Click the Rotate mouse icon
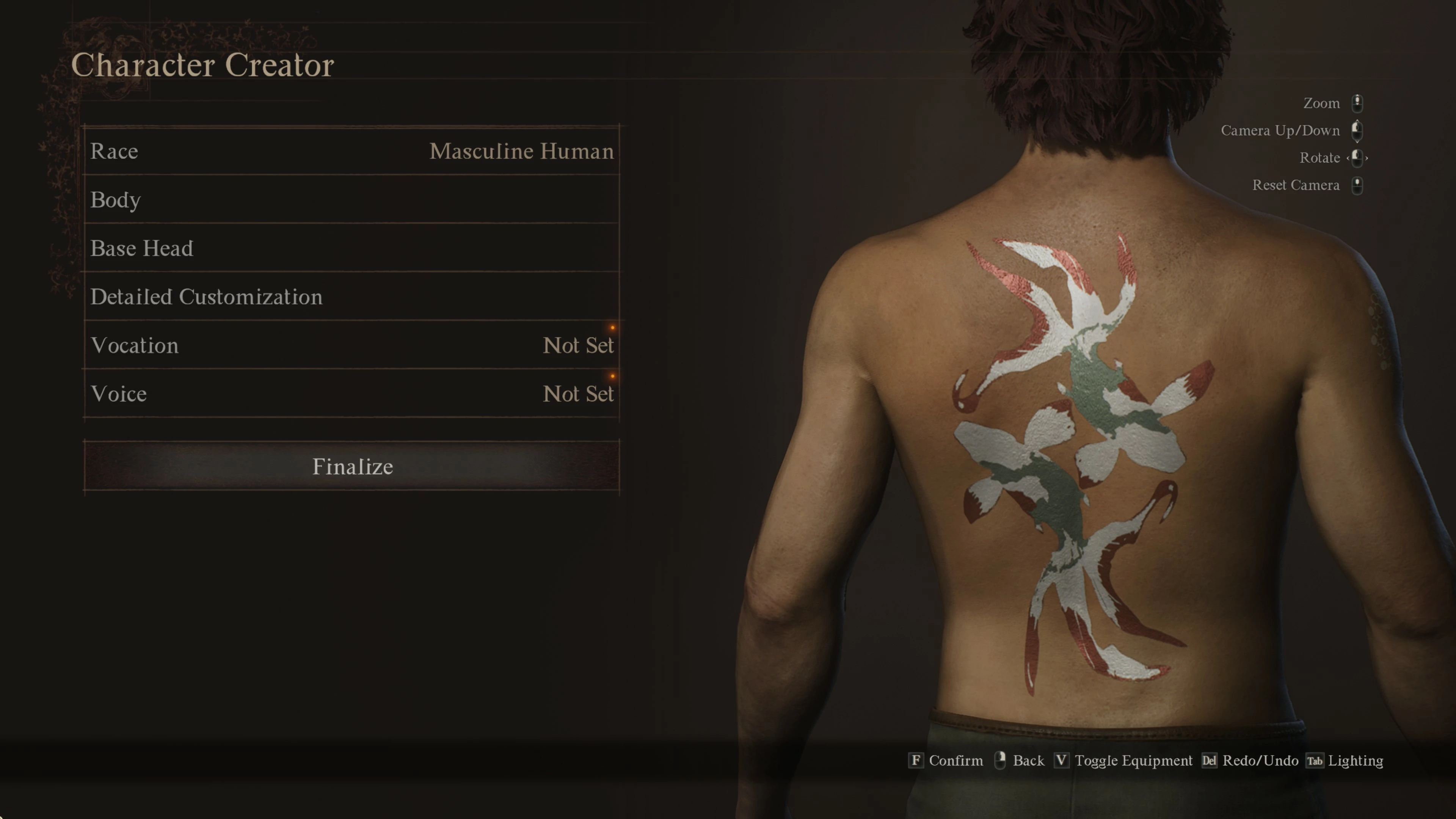Viewport: 1456px width, 819px height. [1357, 158]
